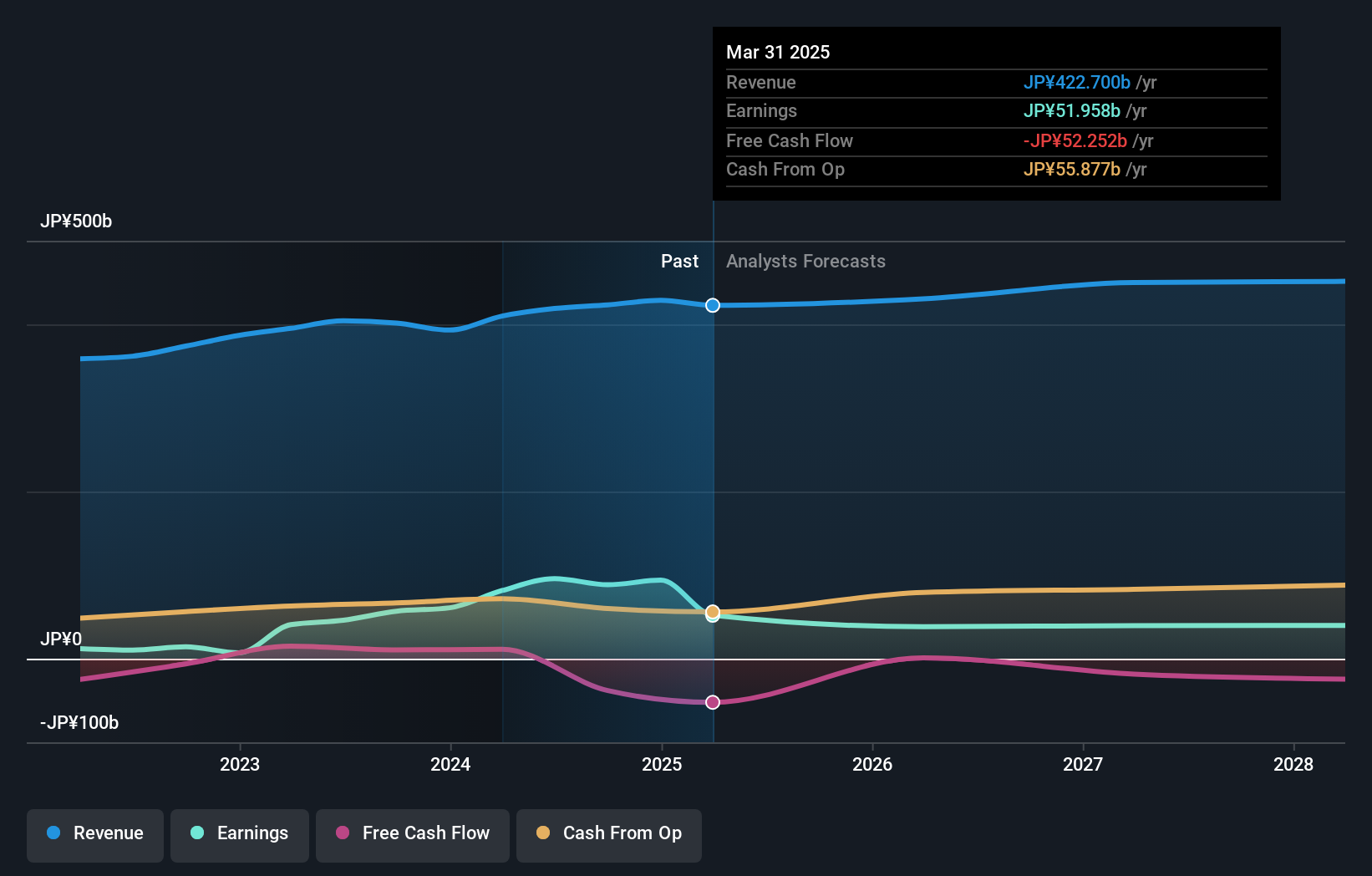Toggle the Free Cash Flow series off
This screenshot has height=876, width=1372.
click(412, 834)
